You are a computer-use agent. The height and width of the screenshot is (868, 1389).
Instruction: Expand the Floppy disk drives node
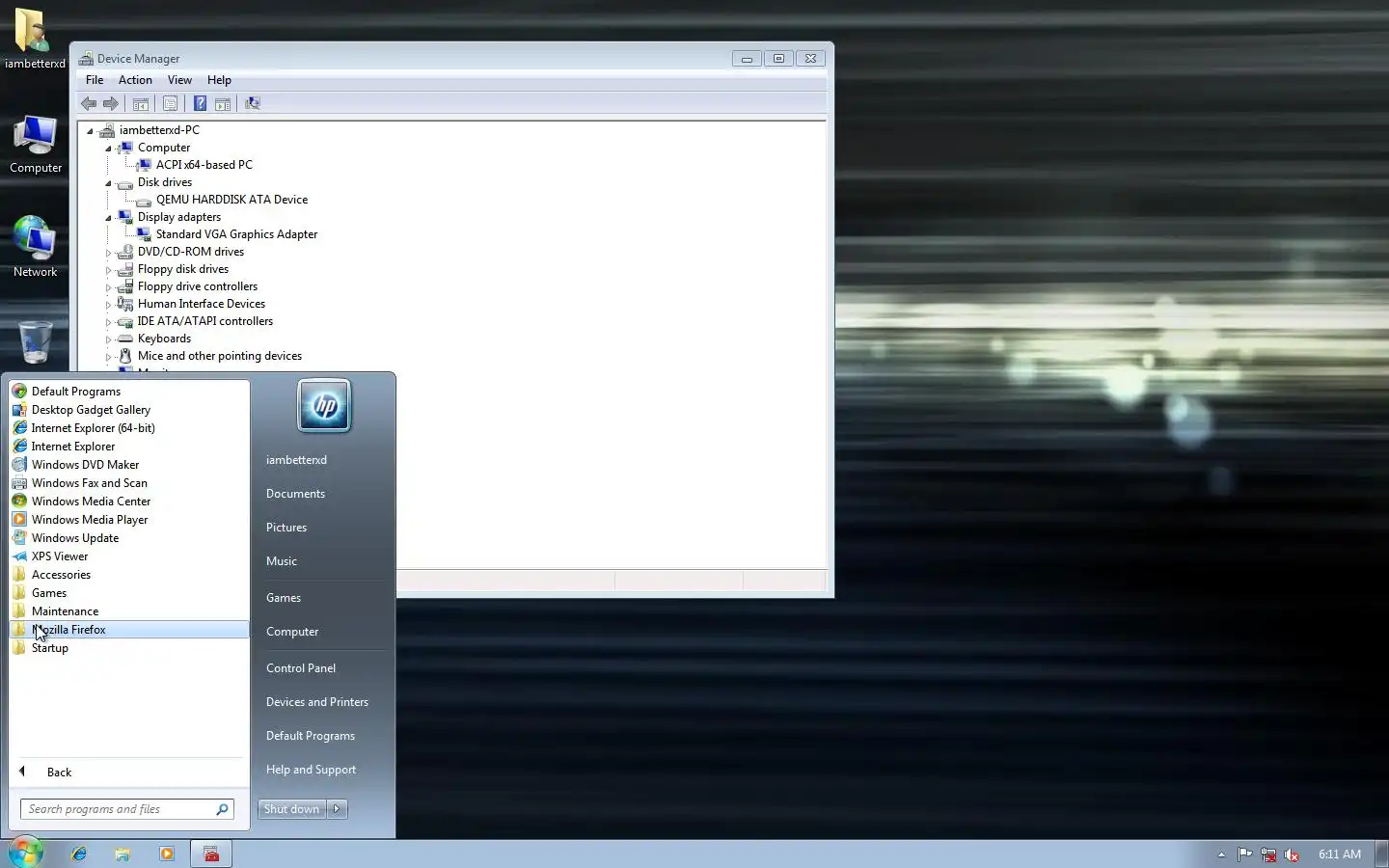108,270
